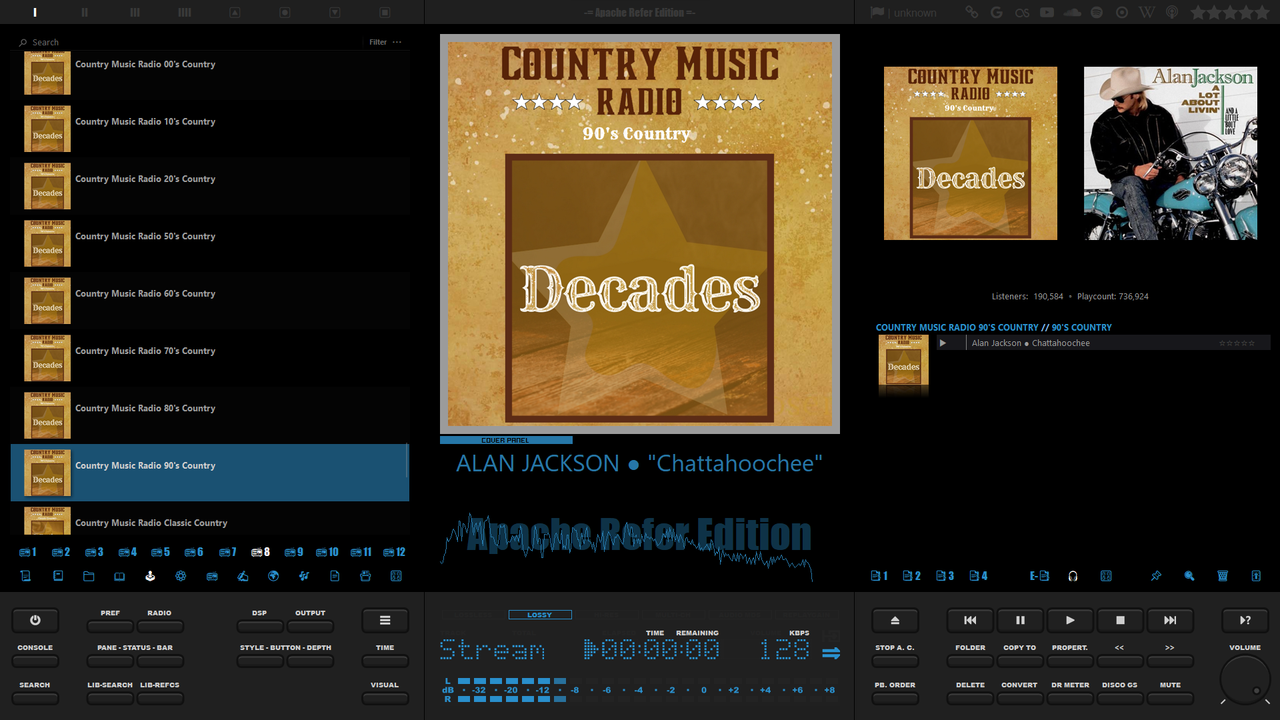1280x720 pixels.
Task: Click the scroll icon under radio presets
Action: pos(26,576)
